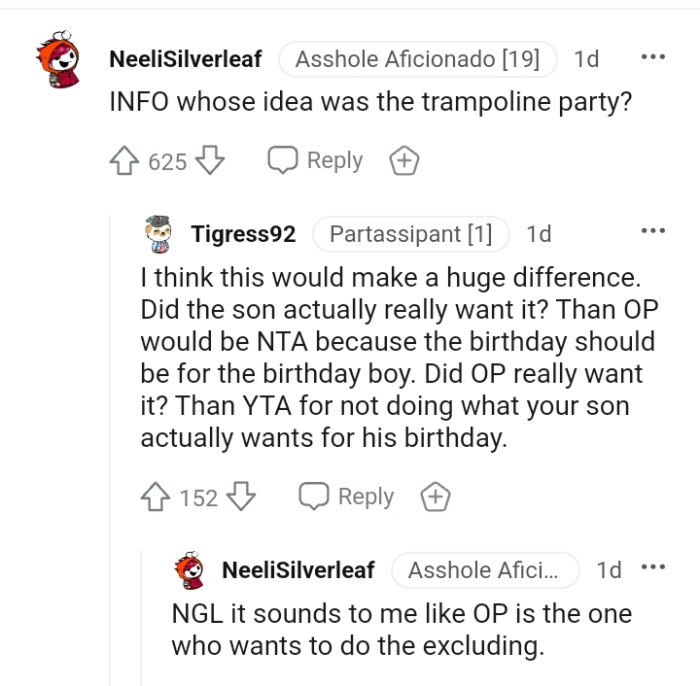The width and height of the screenshot is (700, 686).
Task: Open more options on nested NeeliSilverleaf reply
Action: click(x=652, y=568)
